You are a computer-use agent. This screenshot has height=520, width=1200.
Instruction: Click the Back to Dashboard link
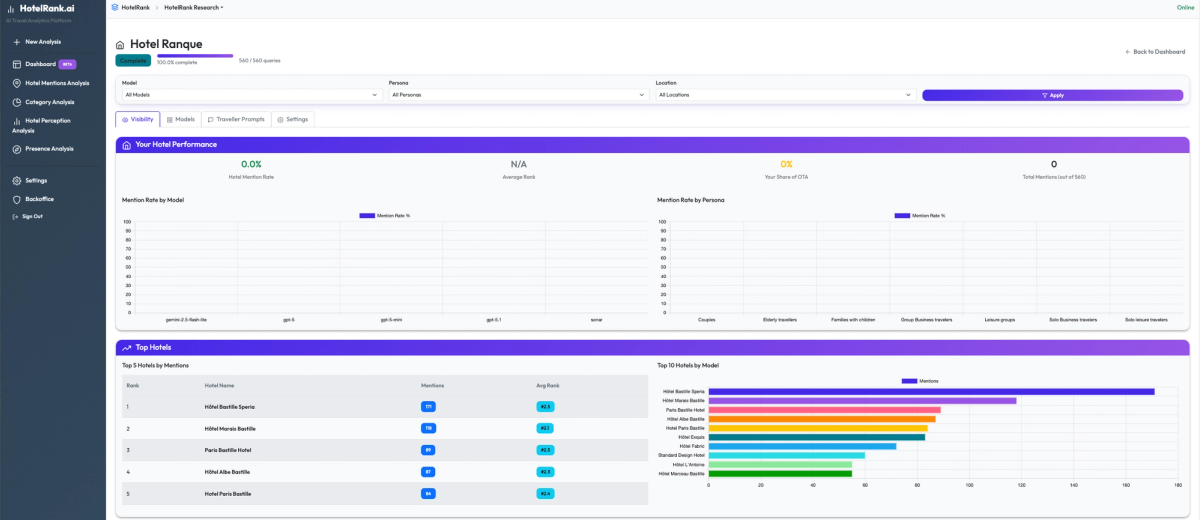(1155, 51)
